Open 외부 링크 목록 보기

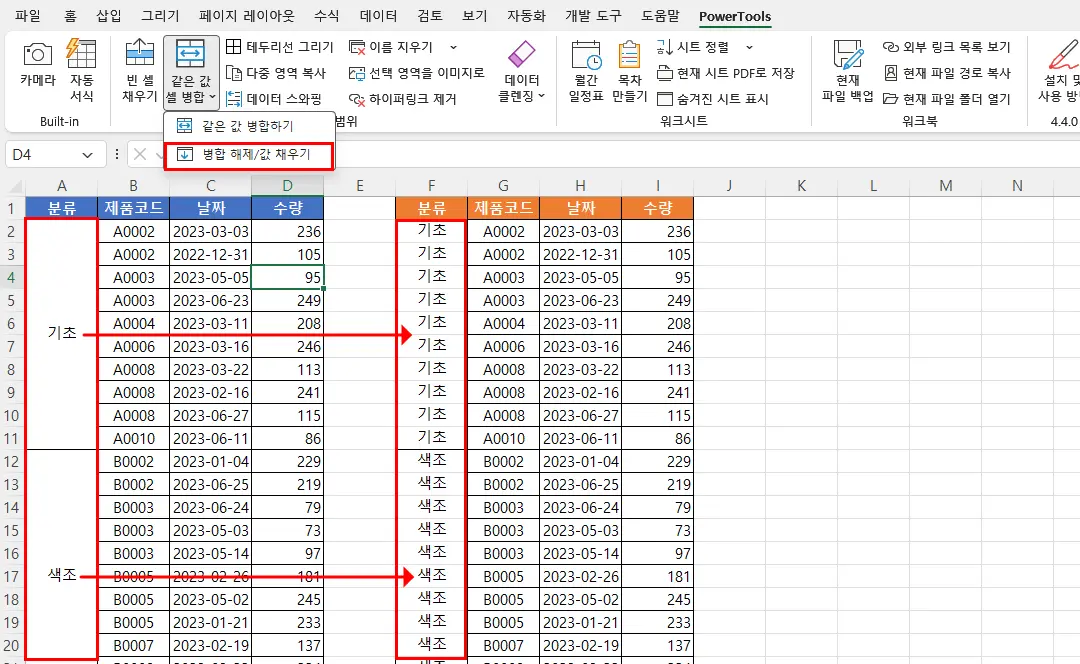[x=950, y=46]
